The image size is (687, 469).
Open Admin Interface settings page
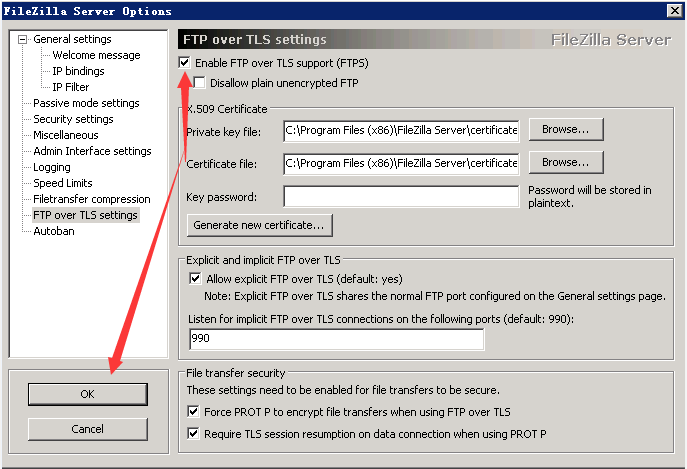(x=92, y=151)
